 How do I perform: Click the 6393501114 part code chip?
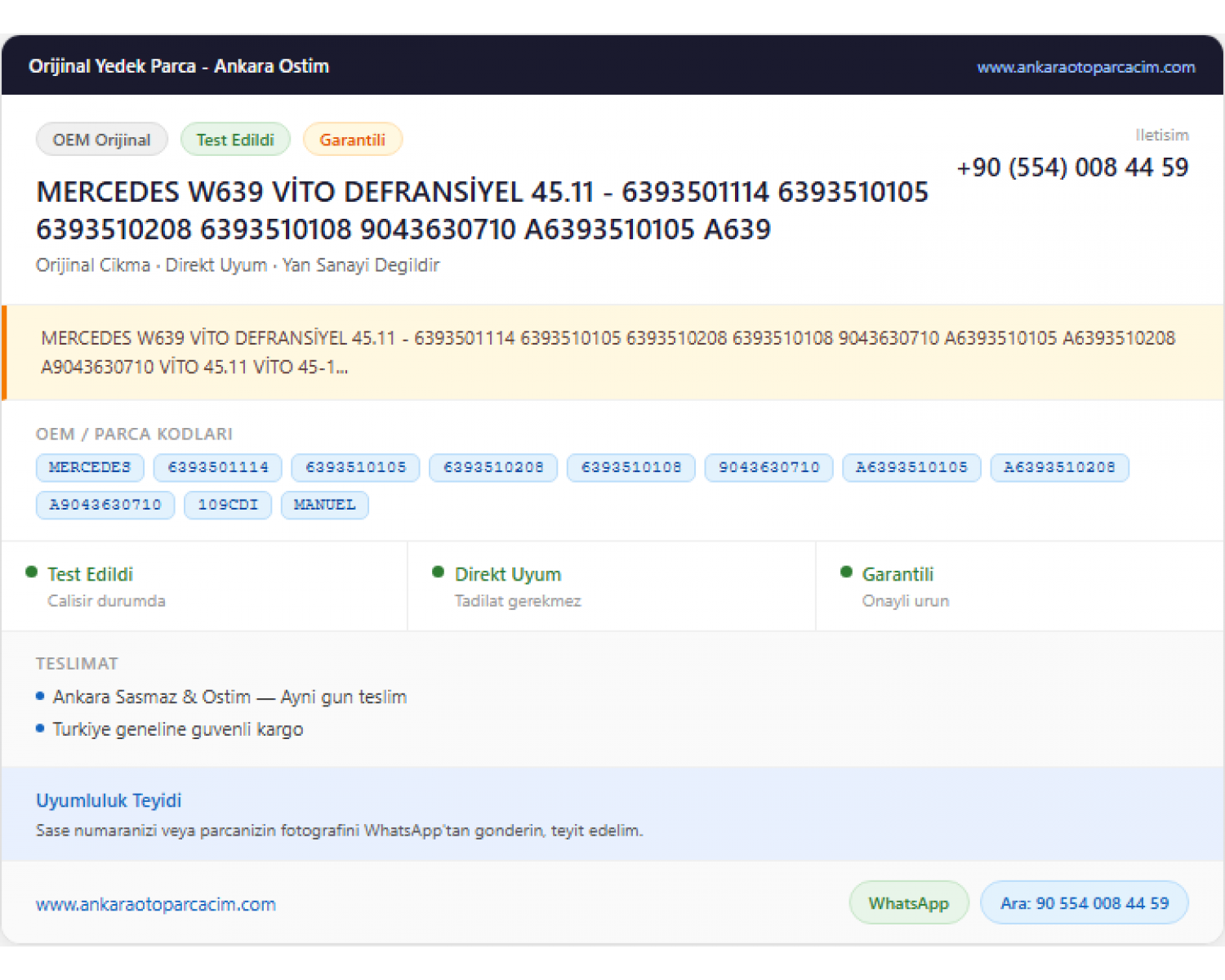pos(218,468)
